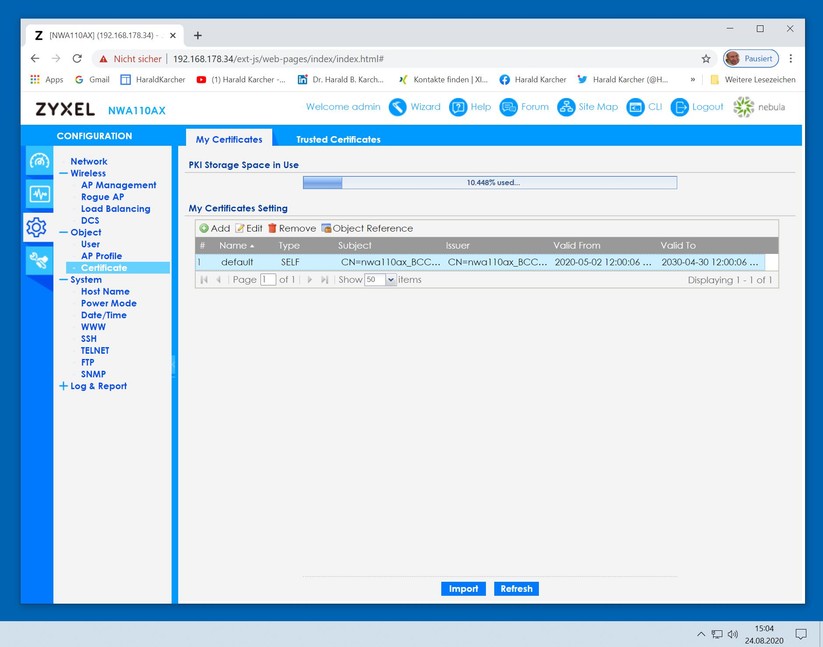Click the page number input field
823x647 pixels.
click(268, 280)
